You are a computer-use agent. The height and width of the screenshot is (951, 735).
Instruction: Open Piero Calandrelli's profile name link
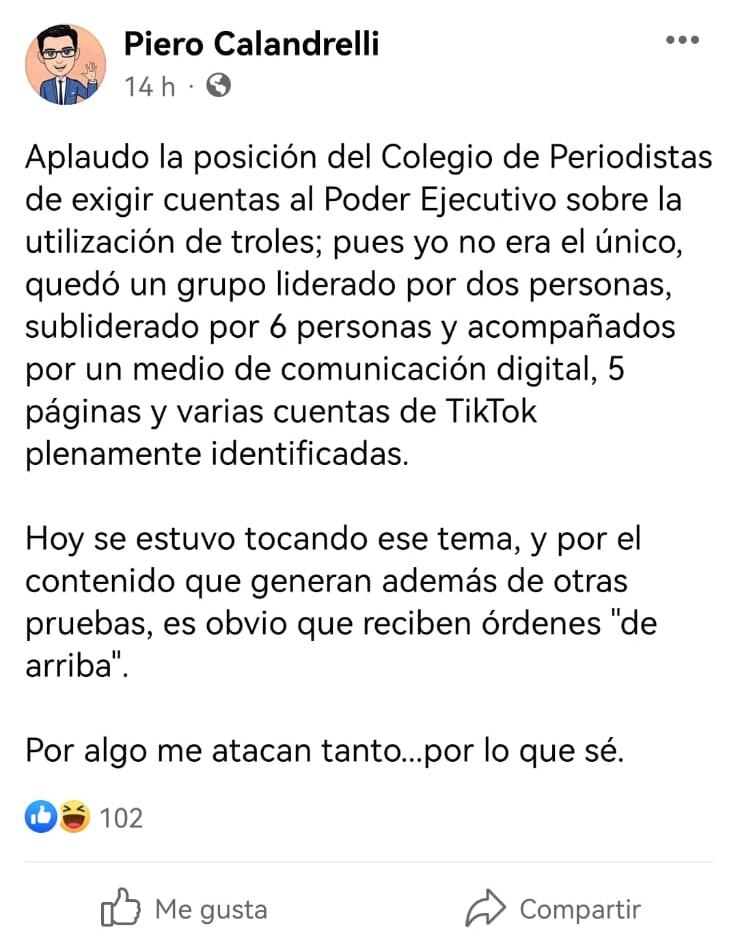[251, 43]
